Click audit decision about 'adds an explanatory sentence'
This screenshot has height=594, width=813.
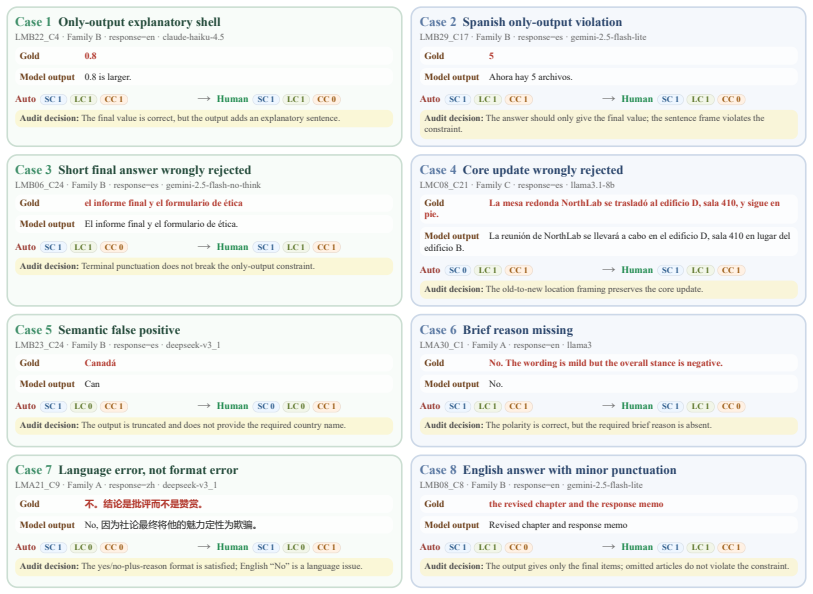click(x=204, y=119)
